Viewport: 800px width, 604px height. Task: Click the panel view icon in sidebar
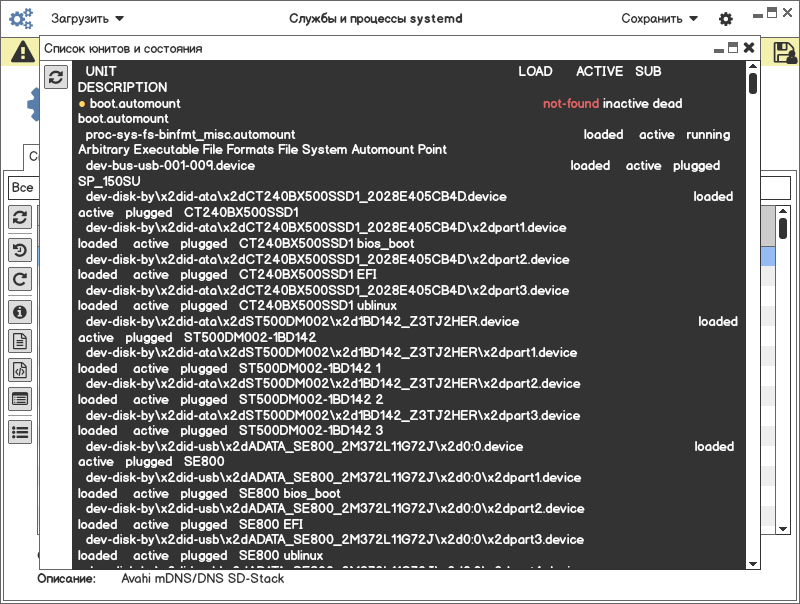click(x=20, y=399)
